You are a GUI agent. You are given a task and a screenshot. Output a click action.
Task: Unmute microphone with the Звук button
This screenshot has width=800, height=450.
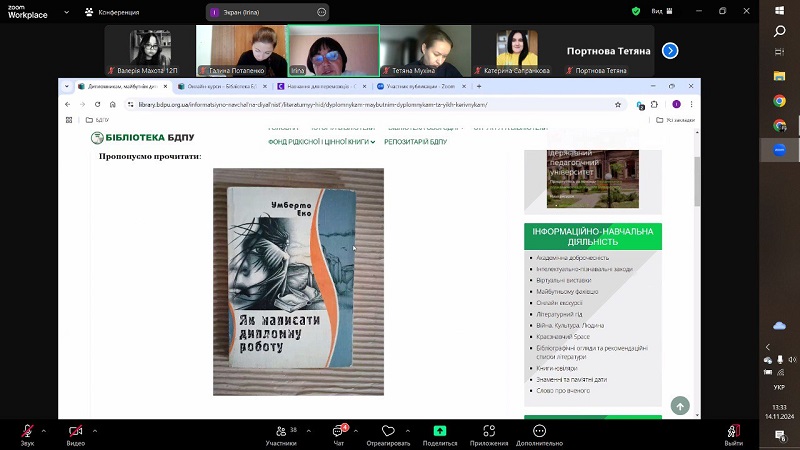[x=27, y=435]
